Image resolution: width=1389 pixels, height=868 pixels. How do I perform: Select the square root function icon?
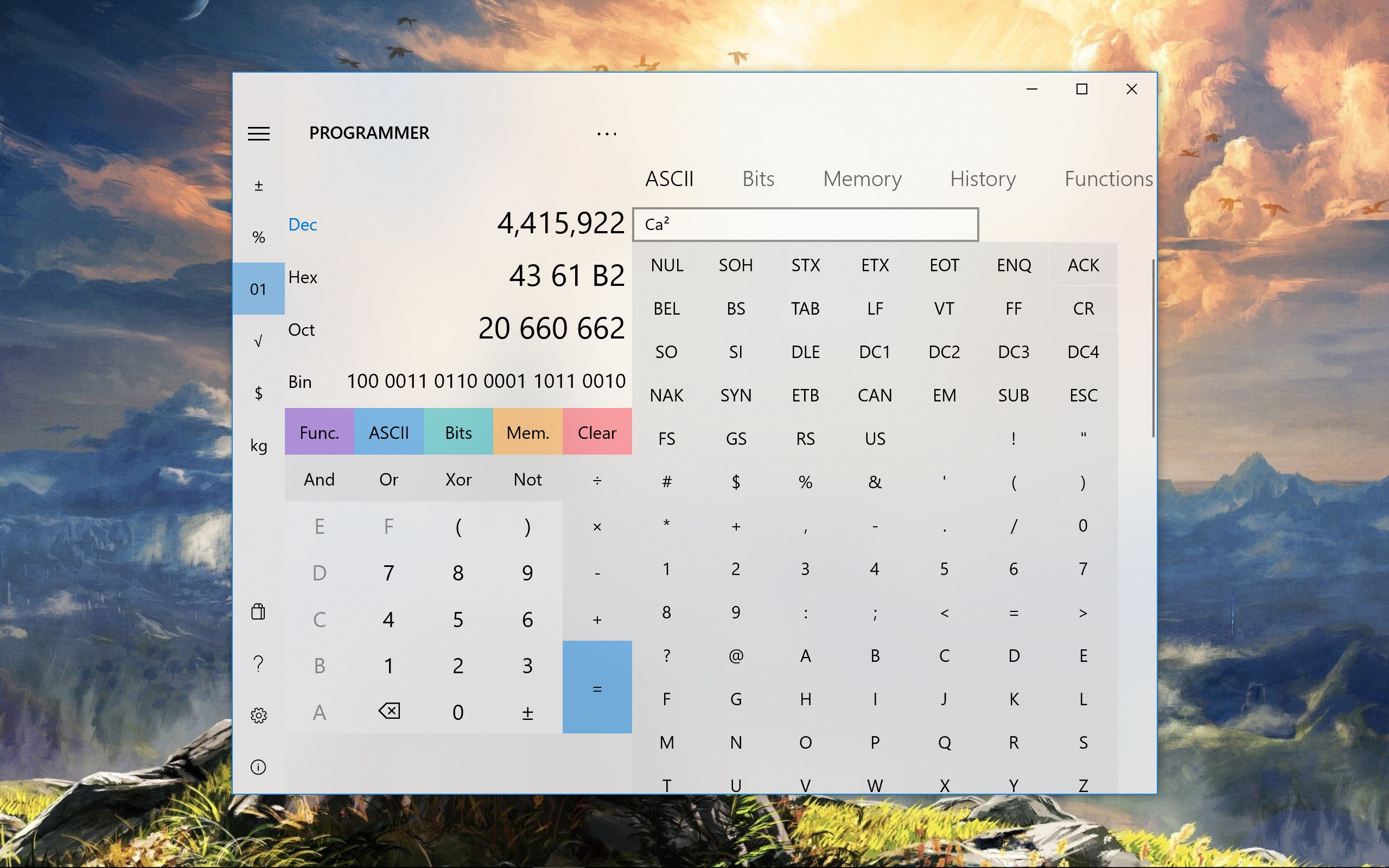258,341
